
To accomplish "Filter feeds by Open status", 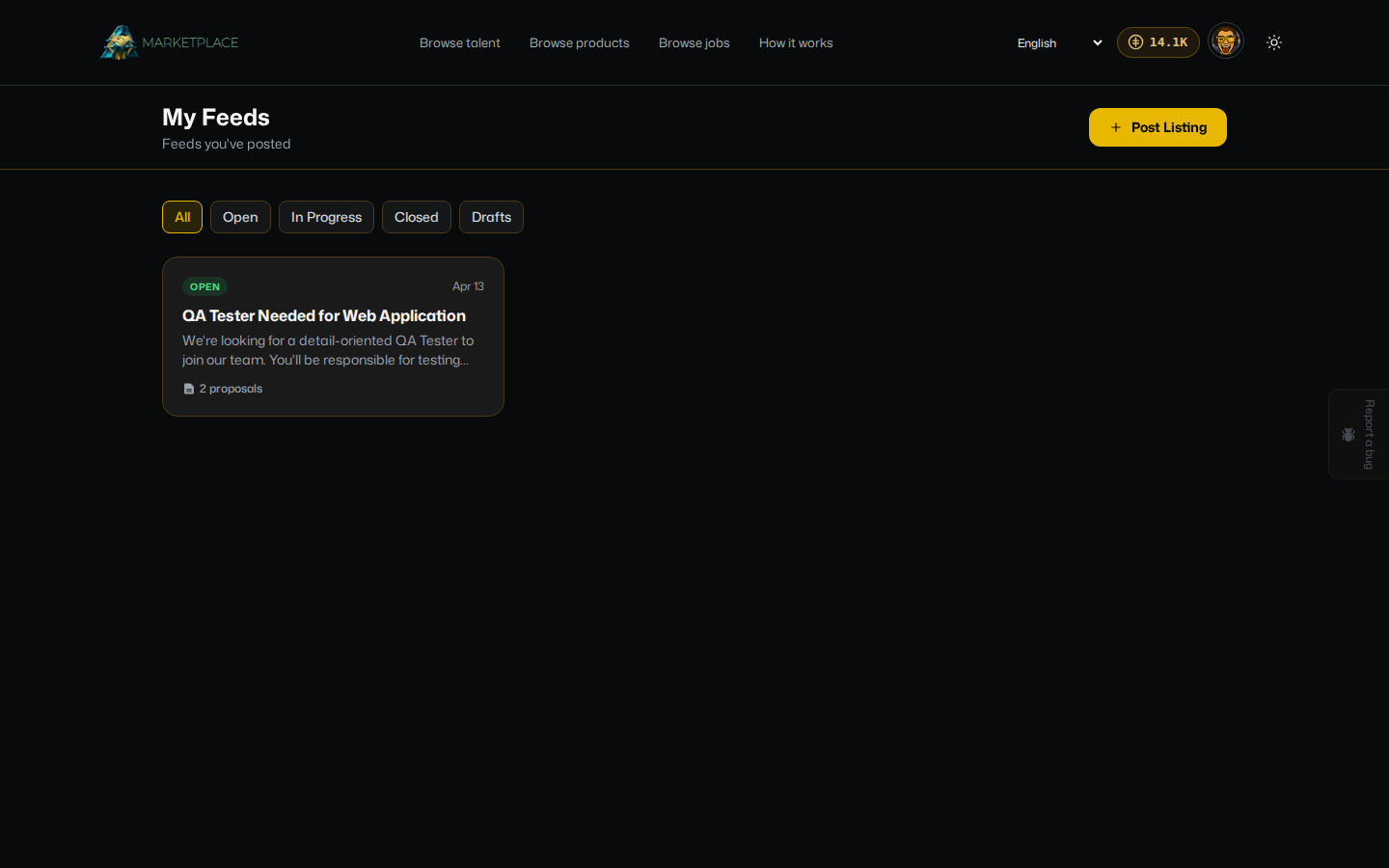I will (240, 217).
